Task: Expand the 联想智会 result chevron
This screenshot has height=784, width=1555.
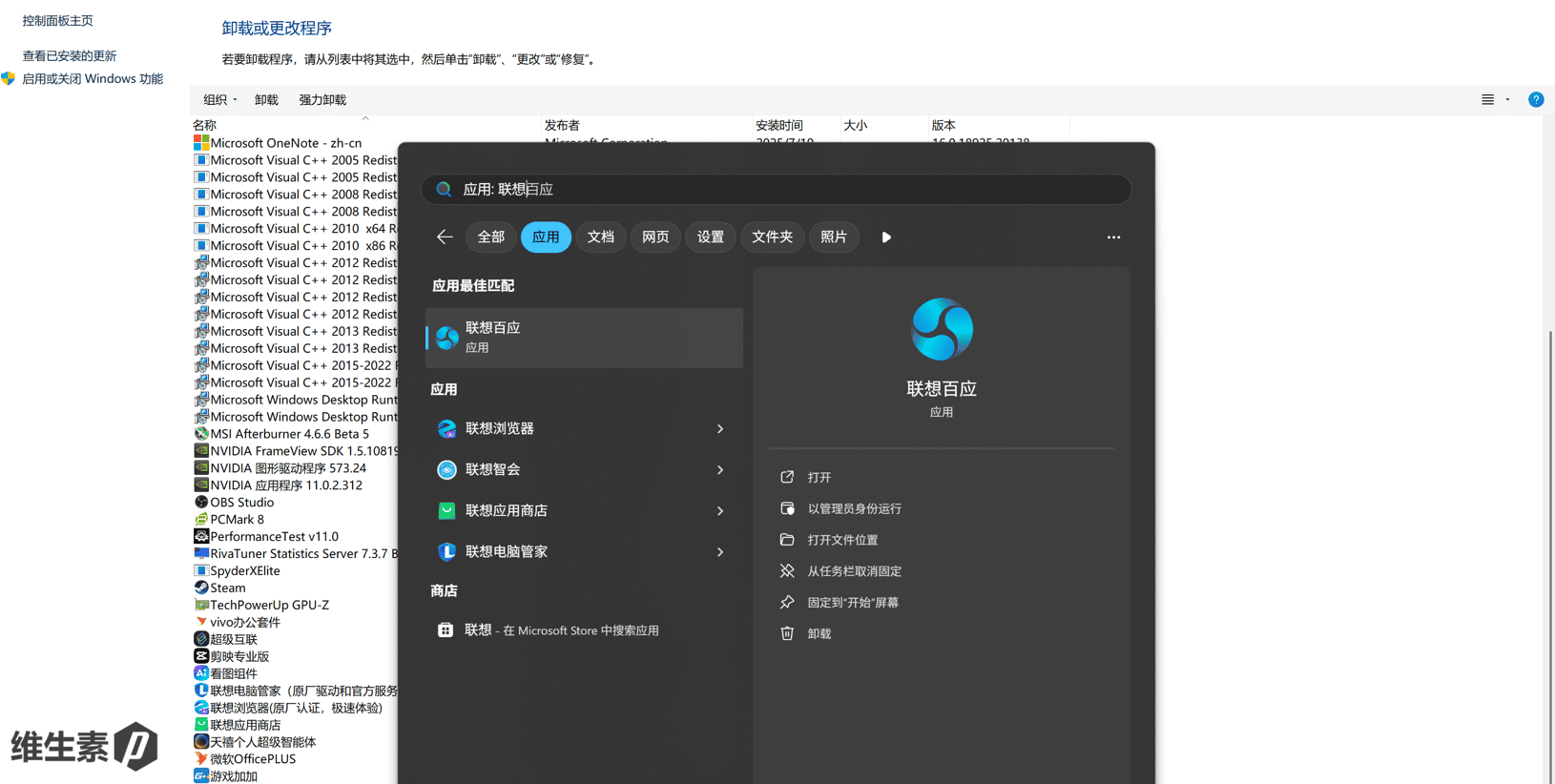Action: tap(720, 470)
